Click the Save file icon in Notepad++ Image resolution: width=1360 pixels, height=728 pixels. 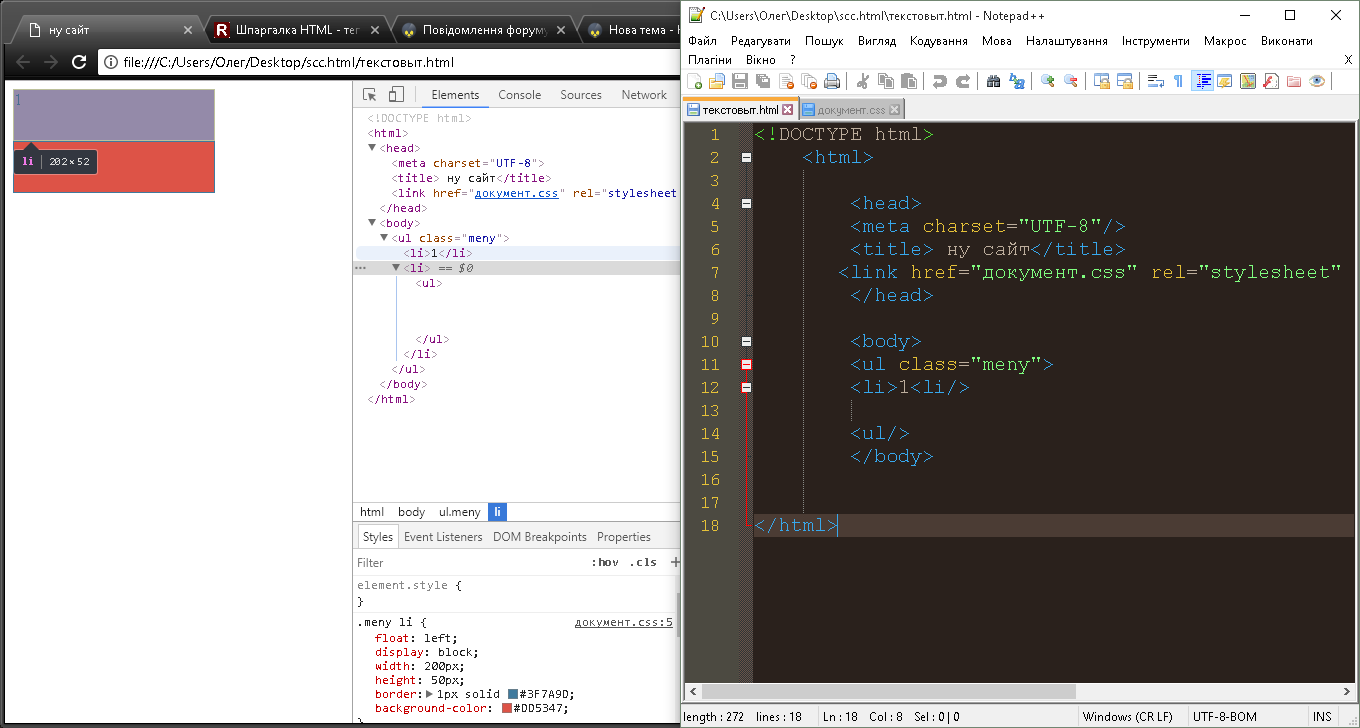tap(740, 82)
